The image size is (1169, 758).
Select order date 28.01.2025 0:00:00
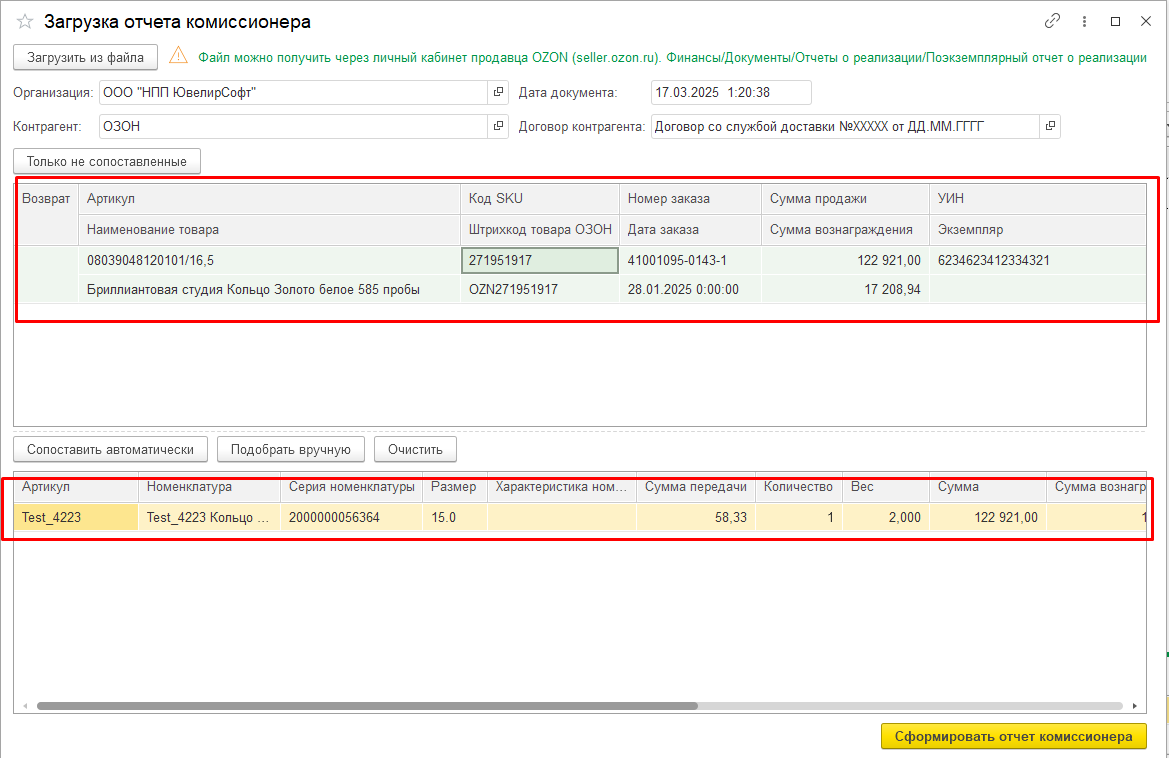coord(690,289)
